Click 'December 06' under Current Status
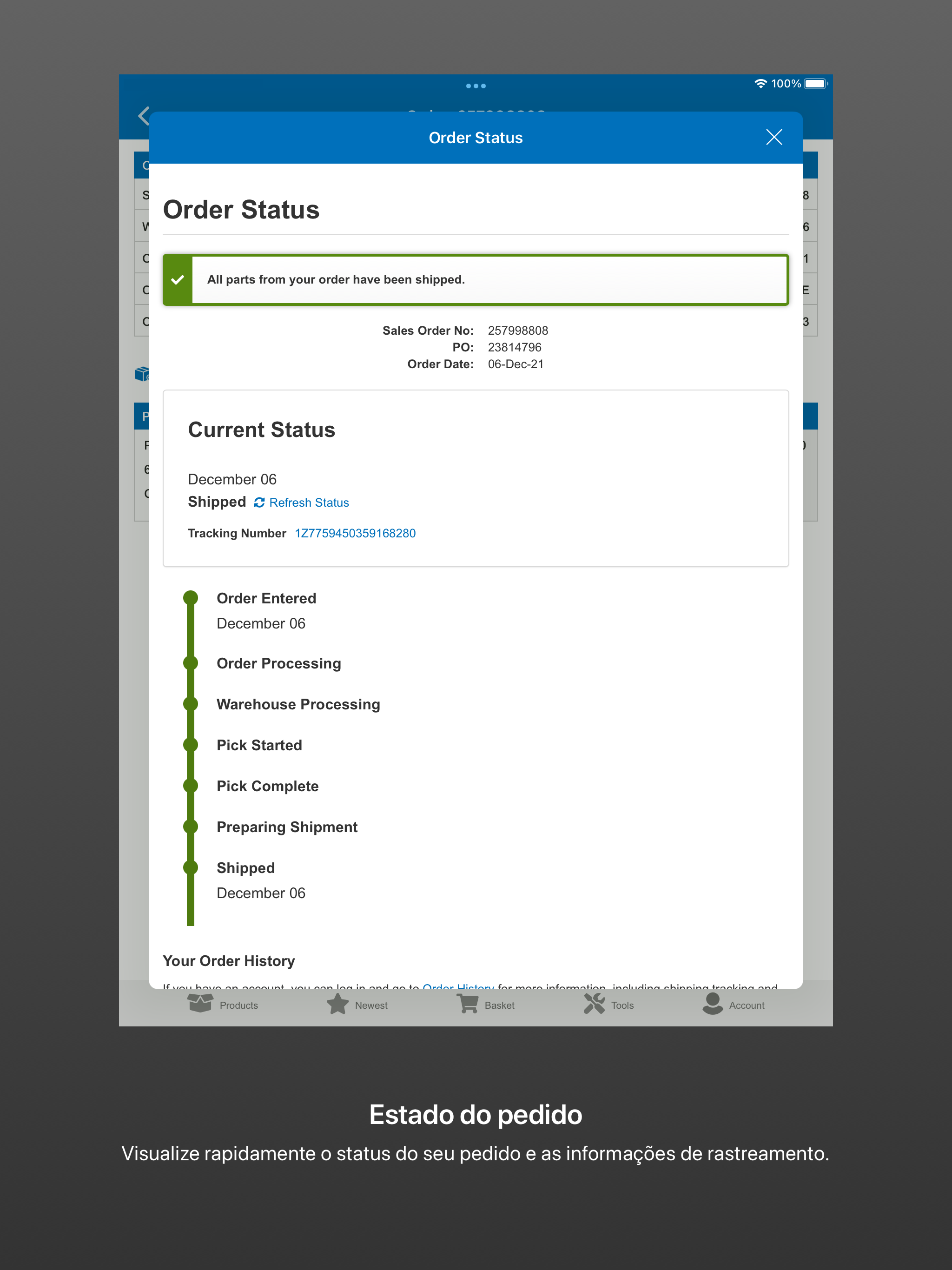 pyautogui.click(x=232, y=479)
